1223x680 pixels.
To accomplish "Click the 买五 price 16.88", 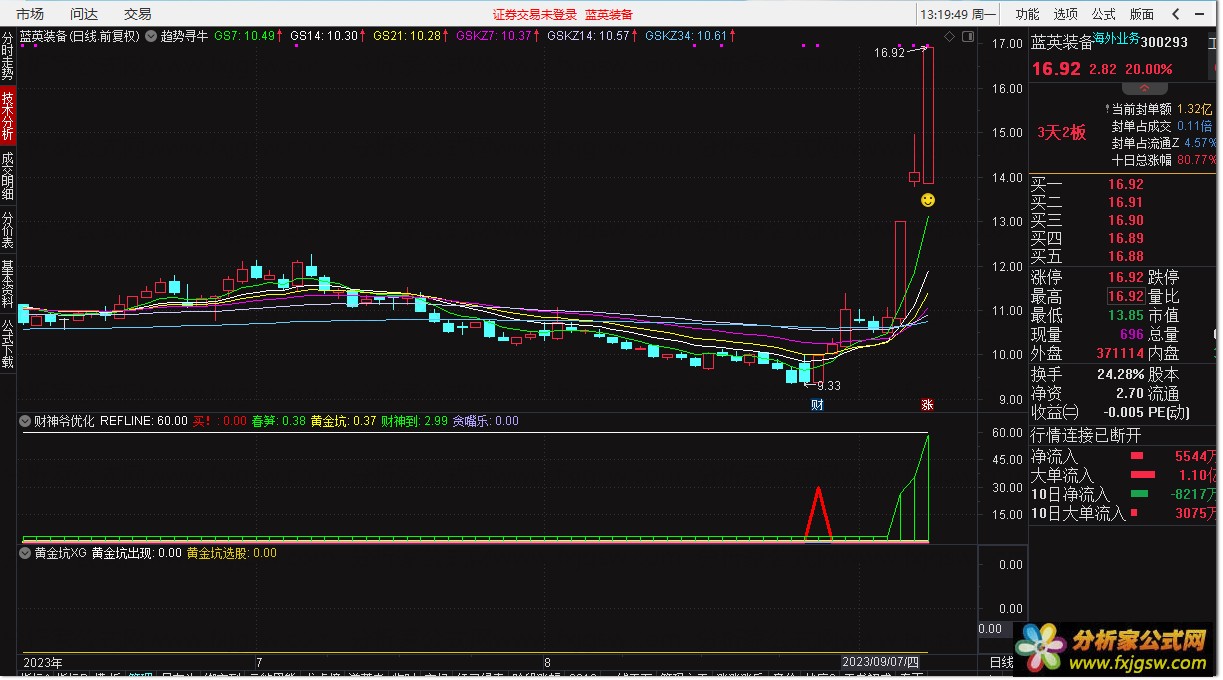I will [x=1125, y=256].
